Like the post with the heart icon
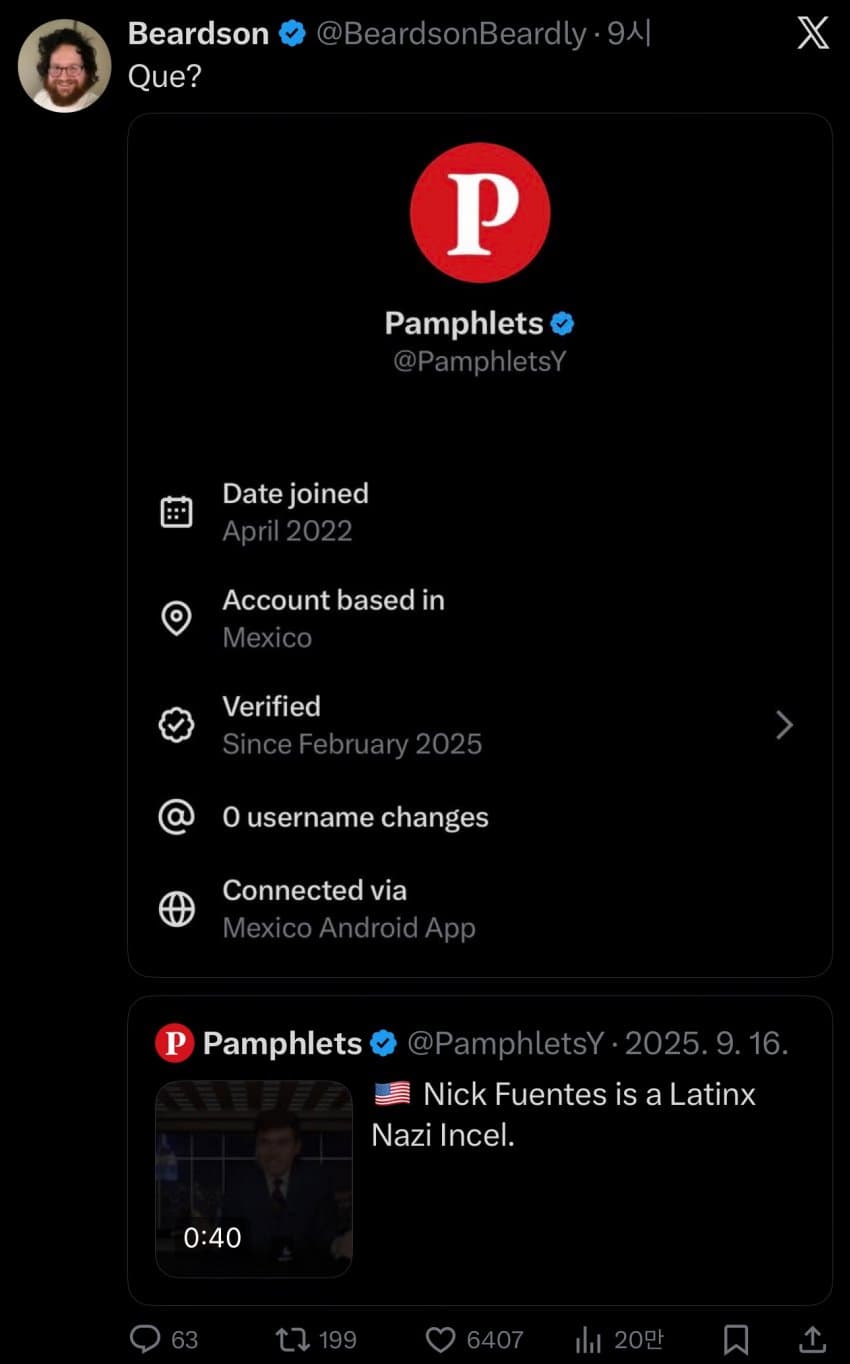This screenshot has width=850, height=1364. point(440,1338)
